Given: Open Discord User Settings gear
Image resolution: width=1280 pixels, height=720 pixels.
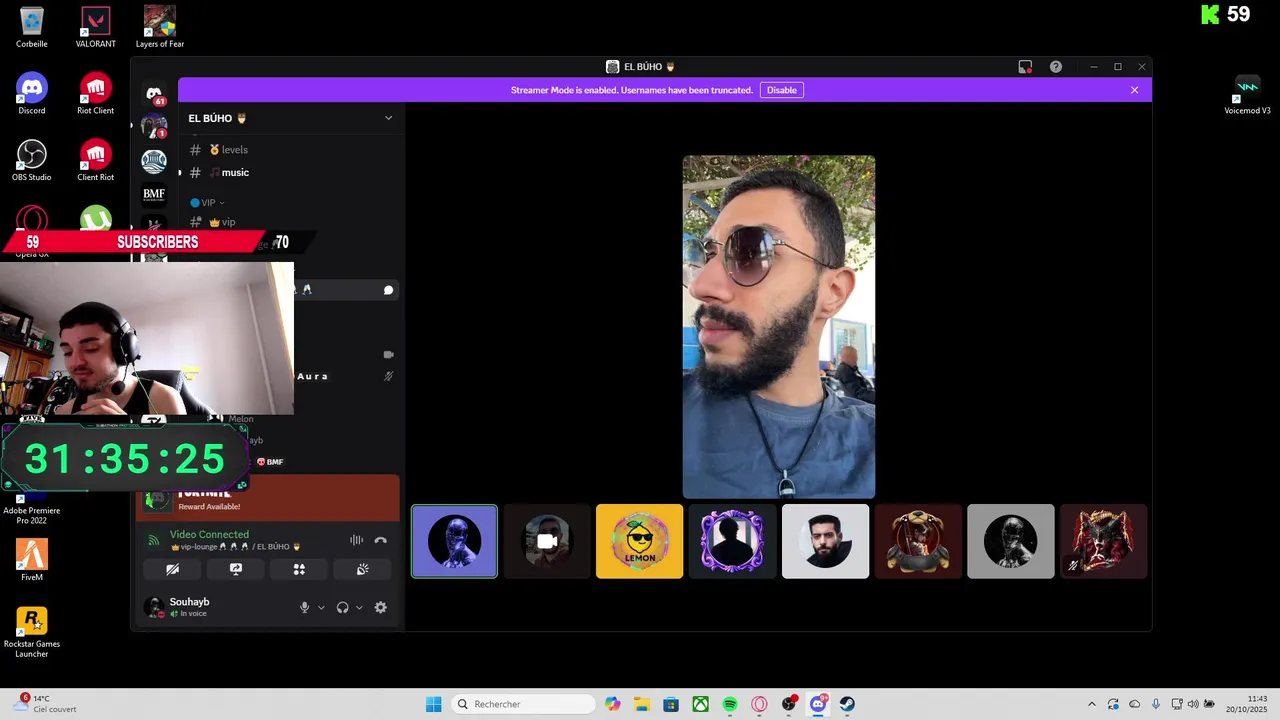Looking at the screenshot, I should pyautogui.click(x=380, y=607).
